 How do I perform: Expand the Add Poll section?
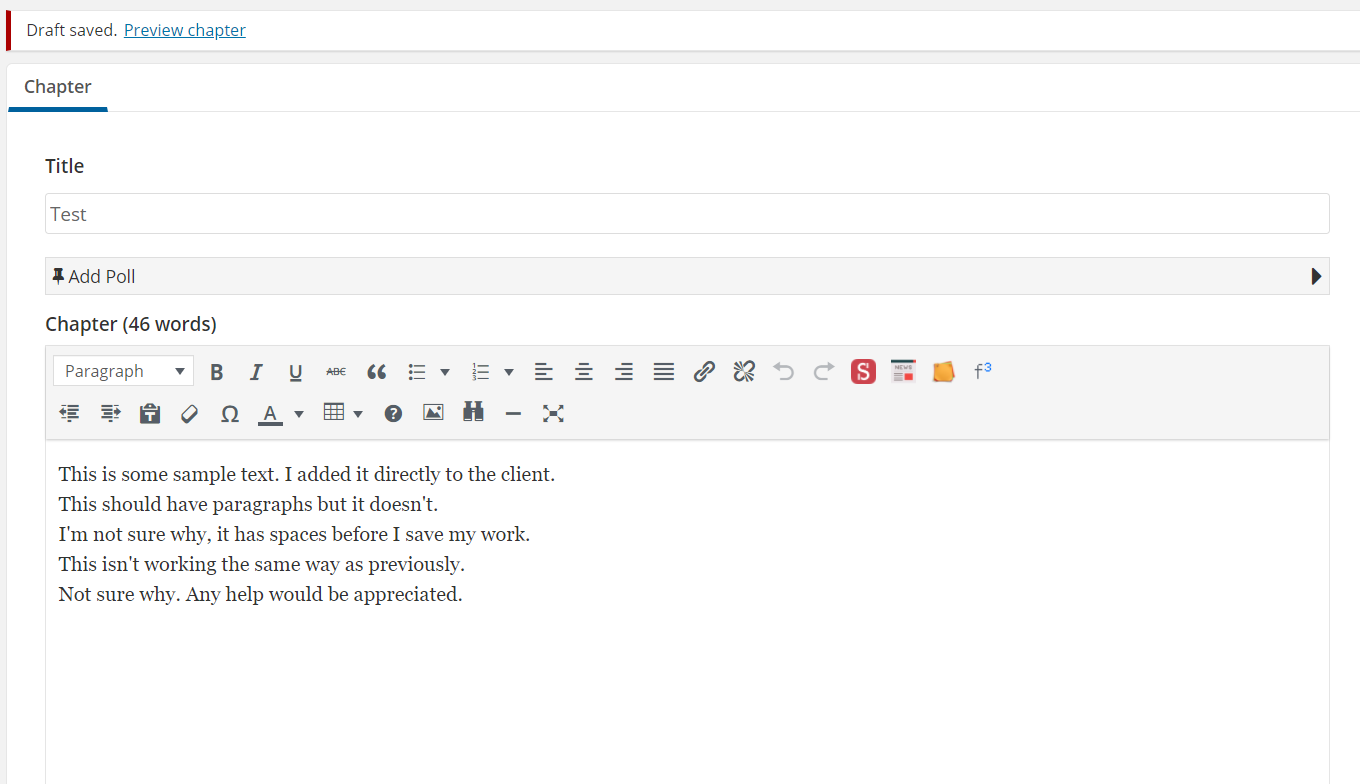pyautogui.click(x=1316, y=276)
